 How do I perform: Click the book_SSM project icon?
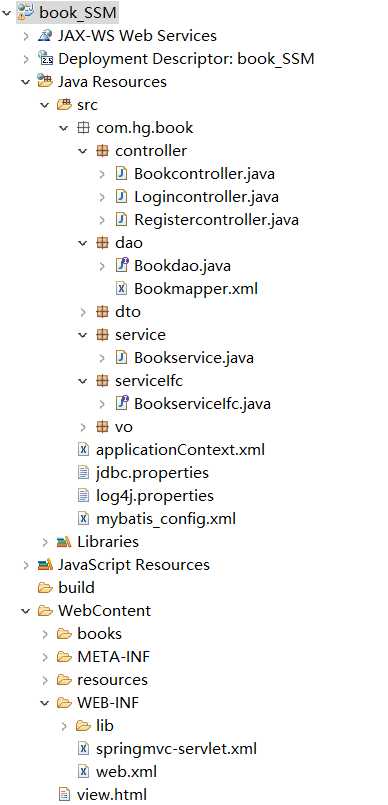[x=26, y=12]
